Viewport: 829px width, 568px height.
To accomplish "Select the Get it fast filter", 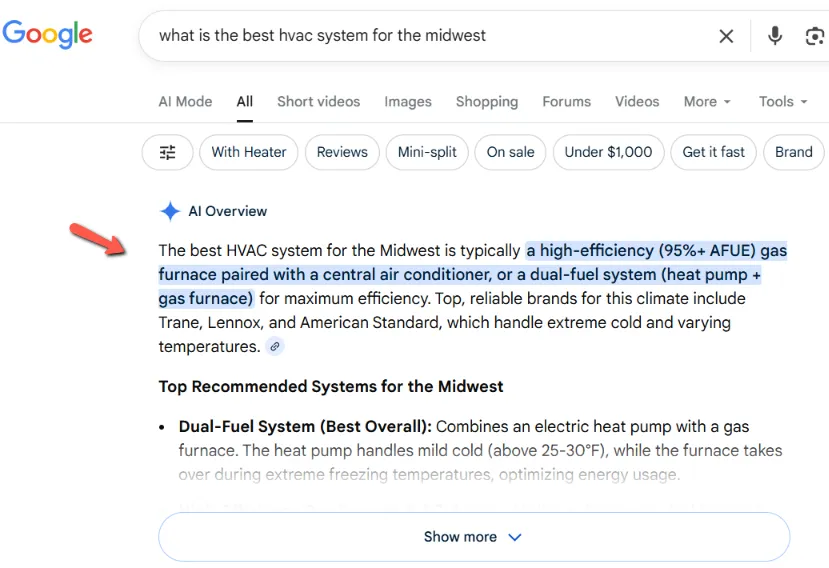I will tap(713, 152).
